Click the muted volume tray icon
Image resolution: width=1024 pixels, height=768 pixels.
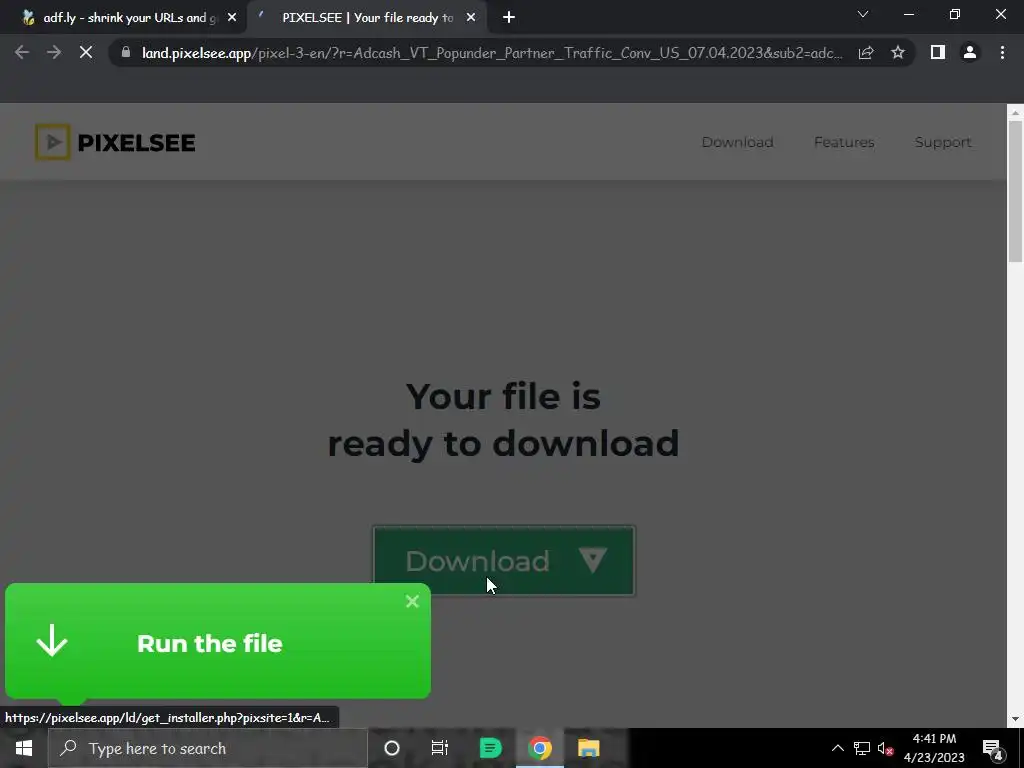point(886,748)
